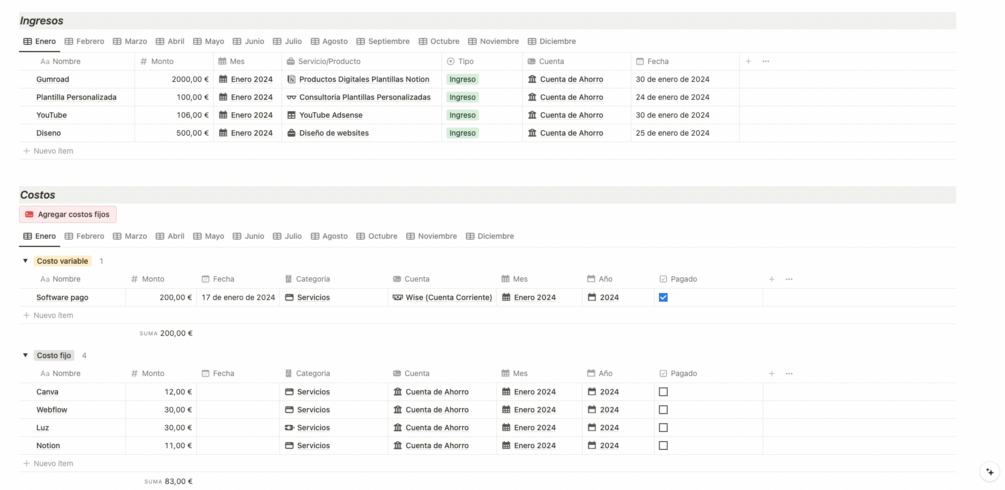Switch Costos to Marzo tab
This screenshot has height=490, width=1005.
tap(130, 236)
